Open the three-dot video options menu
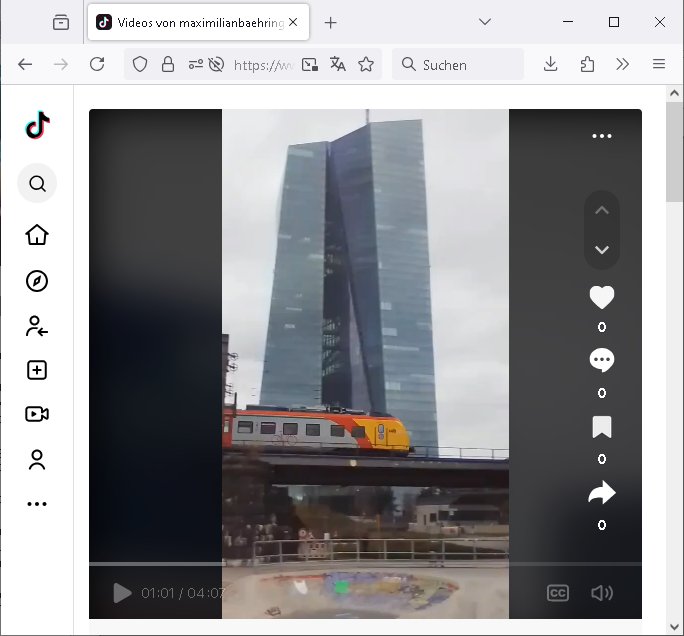 point(601,136)
